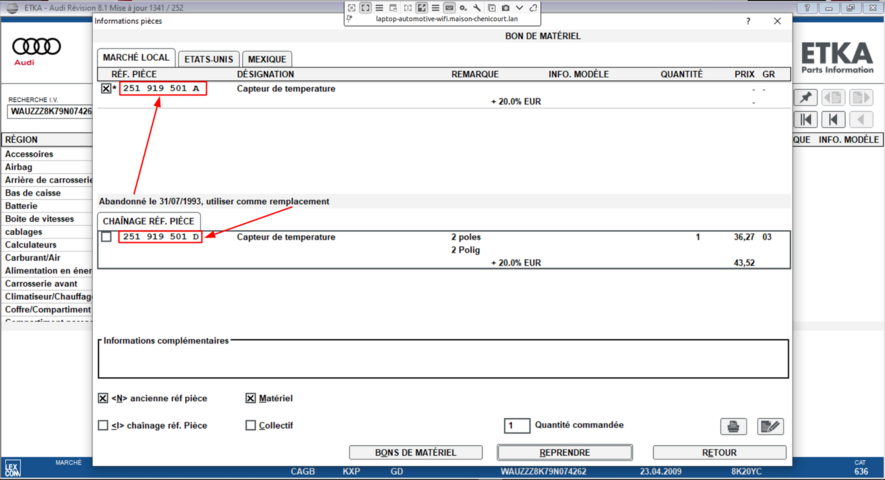Screen dimensions: 885x480
Task: Click inside the Informations complémentaires box
Action: click(443, 360)
